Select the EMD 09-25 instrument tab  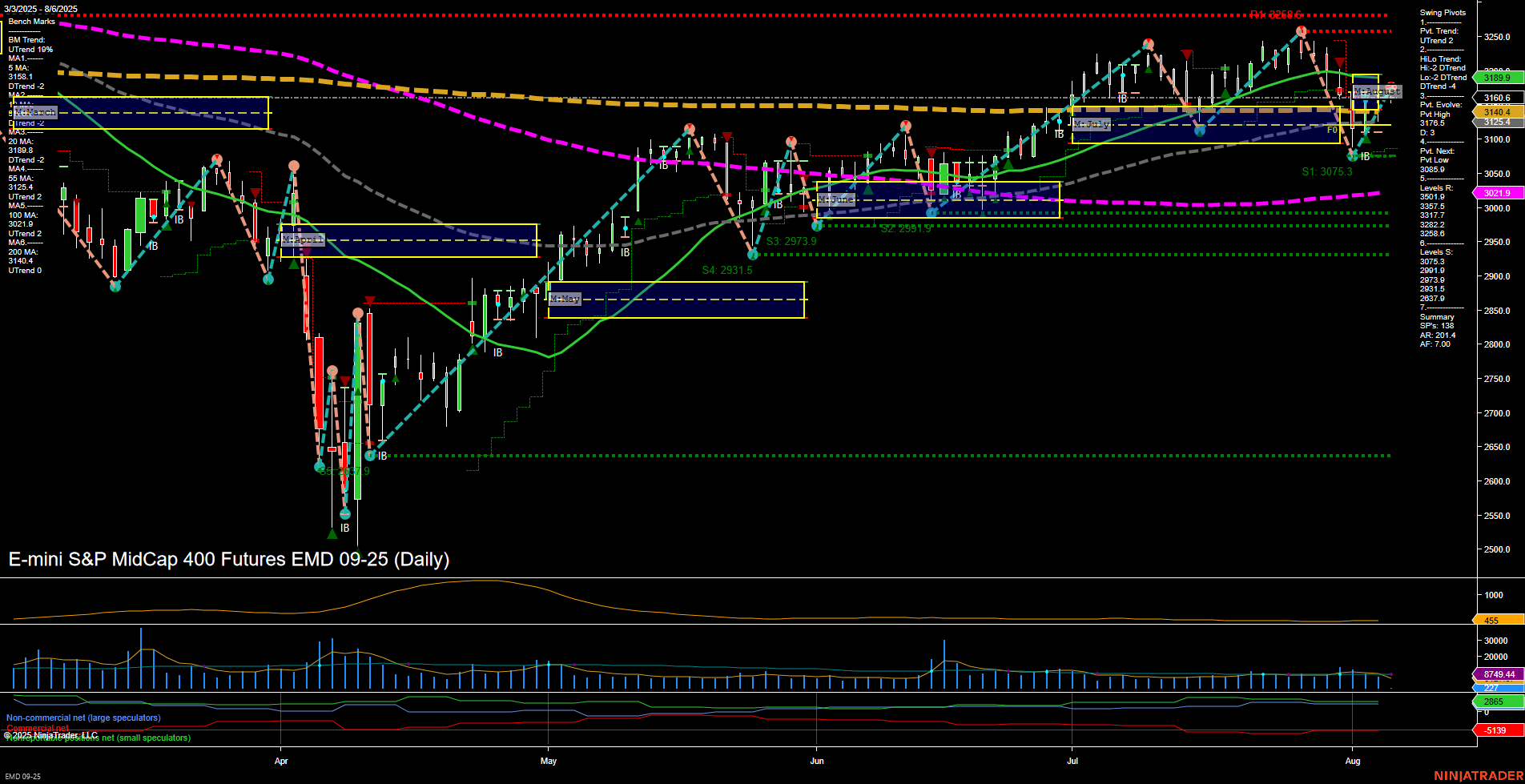(x=22, y=776)
